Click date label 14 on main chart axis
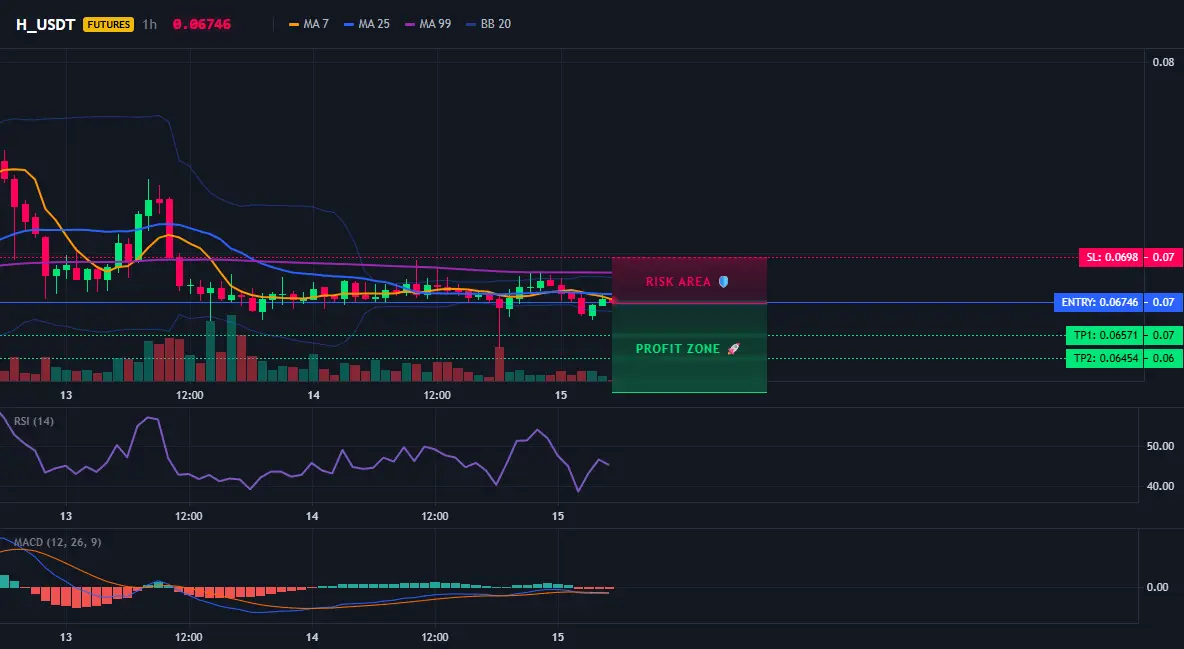This screenshot has height=649, width=1184. (313, 395)
